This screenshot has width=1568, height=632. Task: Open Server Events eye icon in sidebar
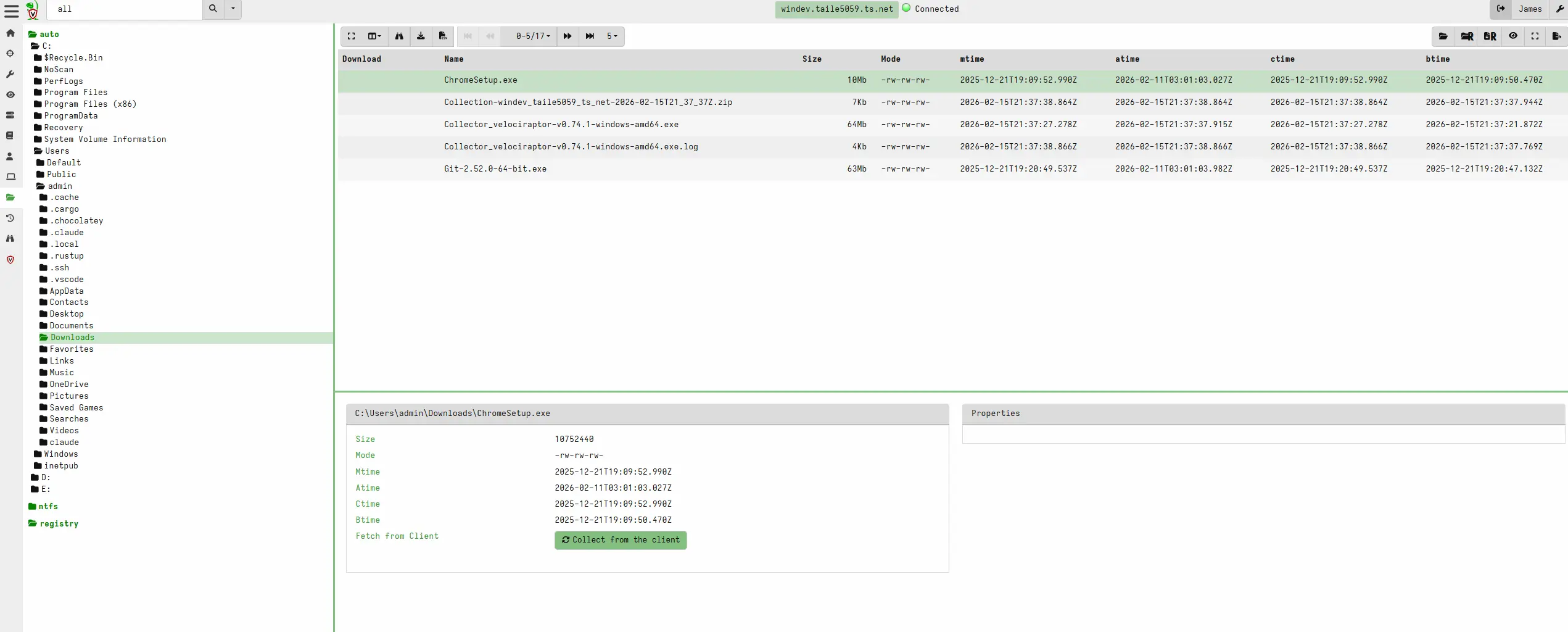coord(10,94)
